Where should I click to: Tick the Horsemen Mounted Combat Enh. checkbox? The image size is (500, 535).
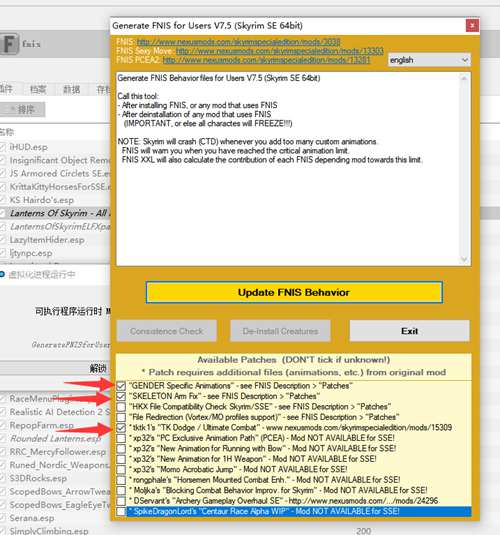click(x=121, y=480)
